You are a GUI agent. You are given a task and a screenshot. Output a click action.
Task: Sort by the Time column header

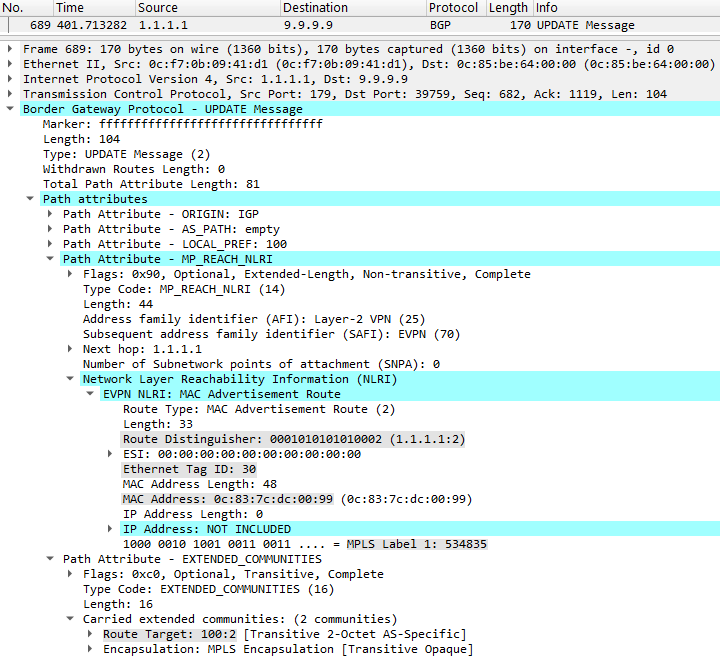94,8
